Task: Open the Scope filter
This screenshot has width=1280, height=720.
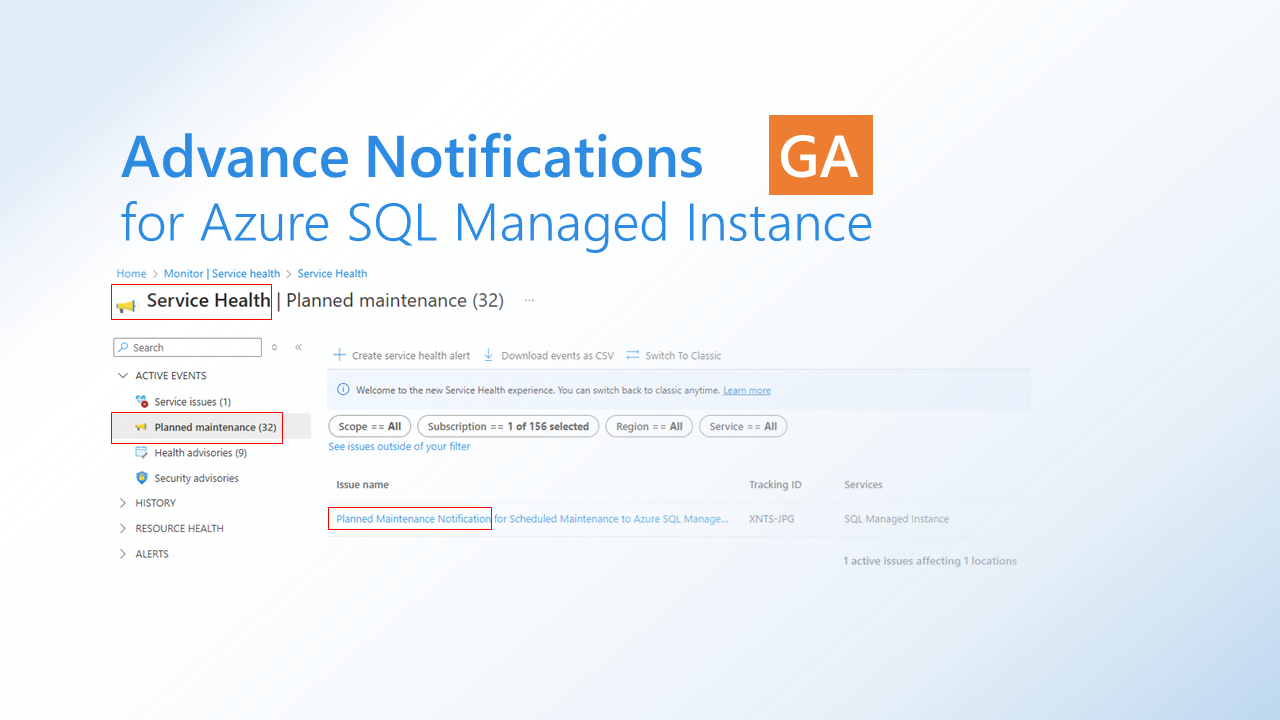Action: pos(369,426)
